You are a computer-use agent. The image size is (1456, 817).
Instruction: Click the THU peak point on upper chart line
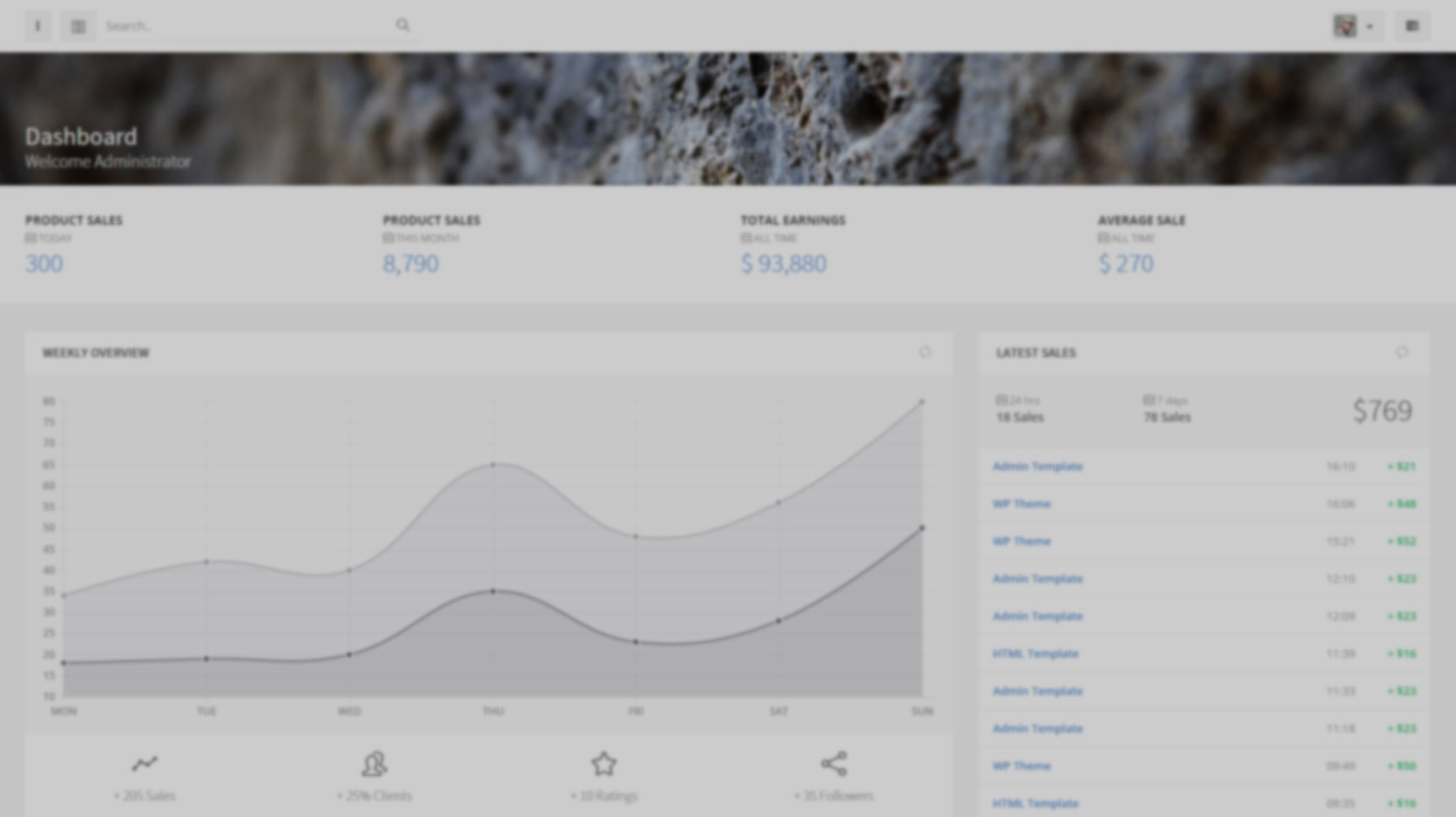[493, 465]
